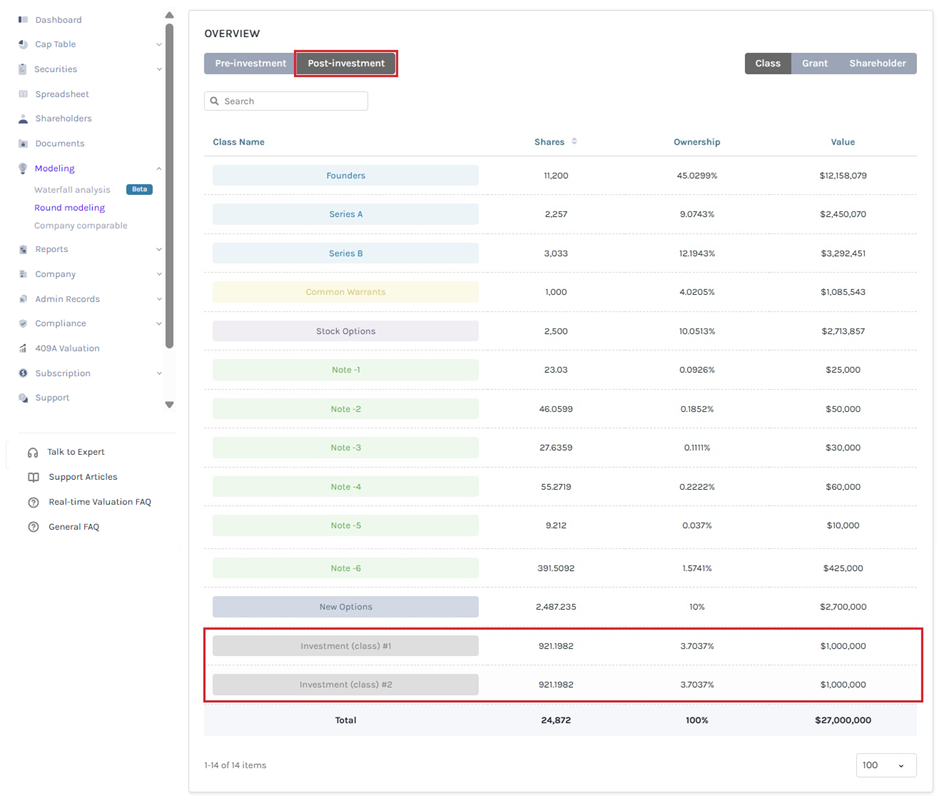Select the Shareholder view toggle
This screenshot has height=796, width=939.
(x=877, y=63)
